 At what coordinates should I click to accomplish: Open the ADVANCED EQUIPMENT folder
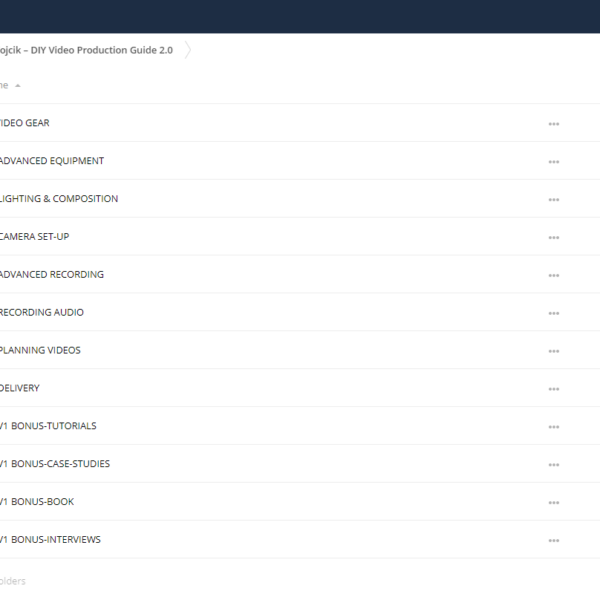click(x=52, y=161)
